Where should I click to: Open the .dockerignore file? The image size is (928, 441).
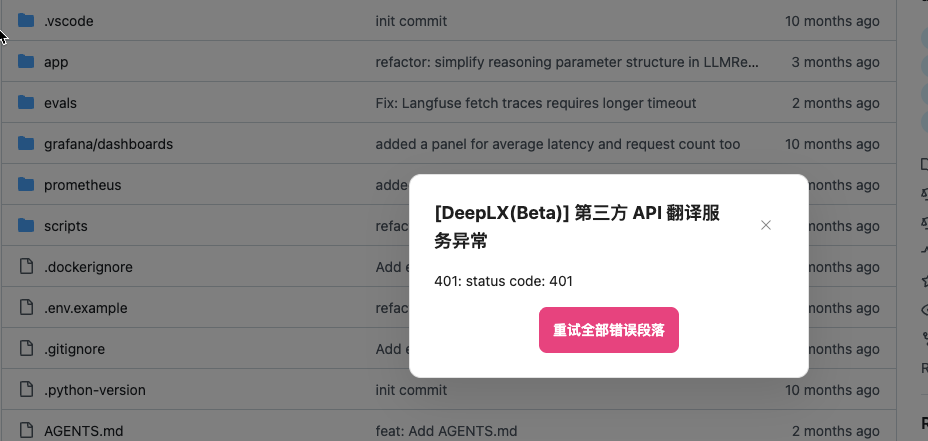(88, 267)
